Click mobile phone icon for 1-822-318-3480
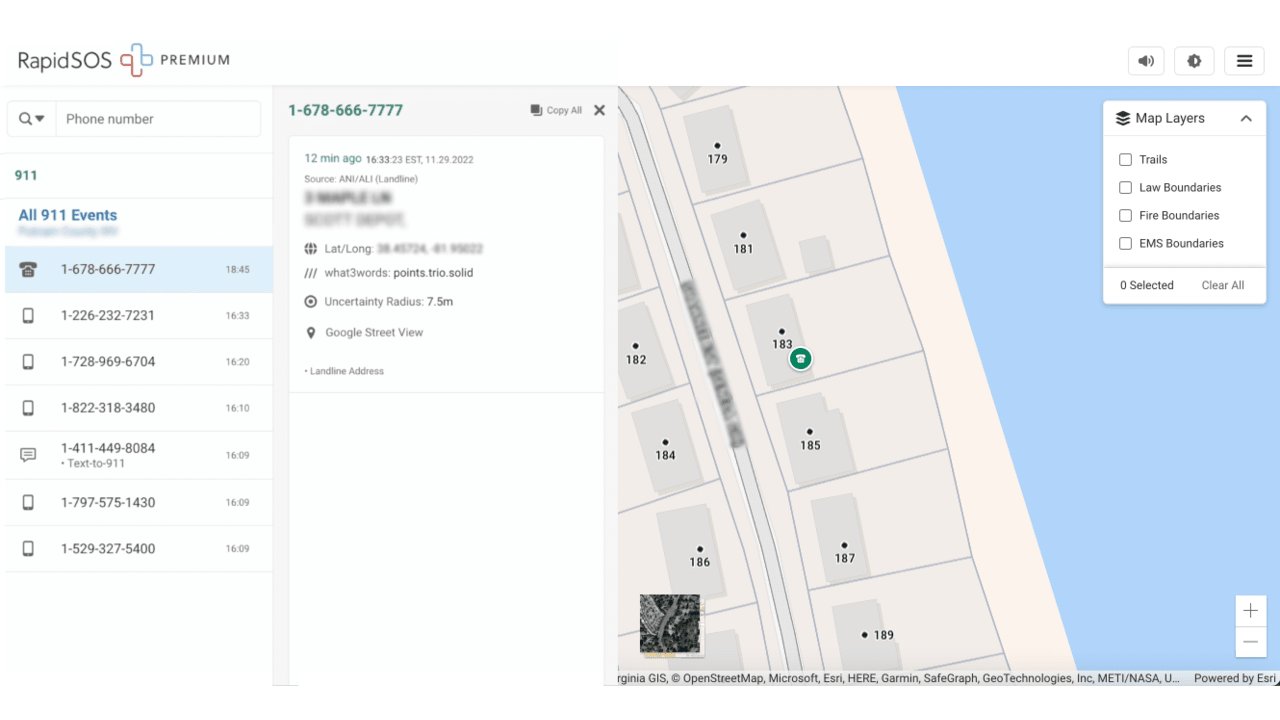Image resolution: width=1280 pixels, height=720 pixels. pyautogui.click(x=28, y=408)
